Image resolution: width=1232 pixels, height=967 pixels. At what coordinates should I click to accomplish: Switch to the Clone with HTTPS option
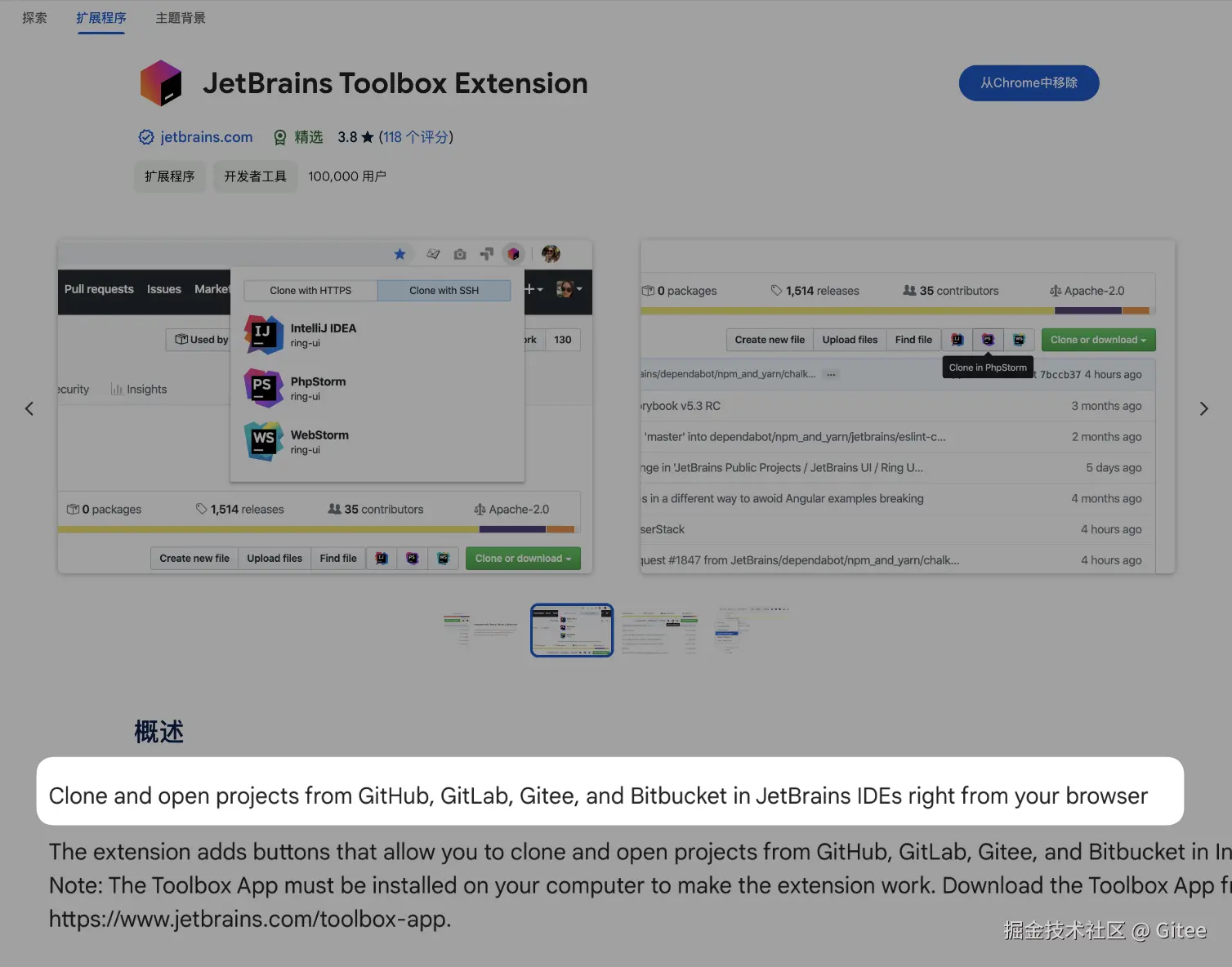pos(310,290)
